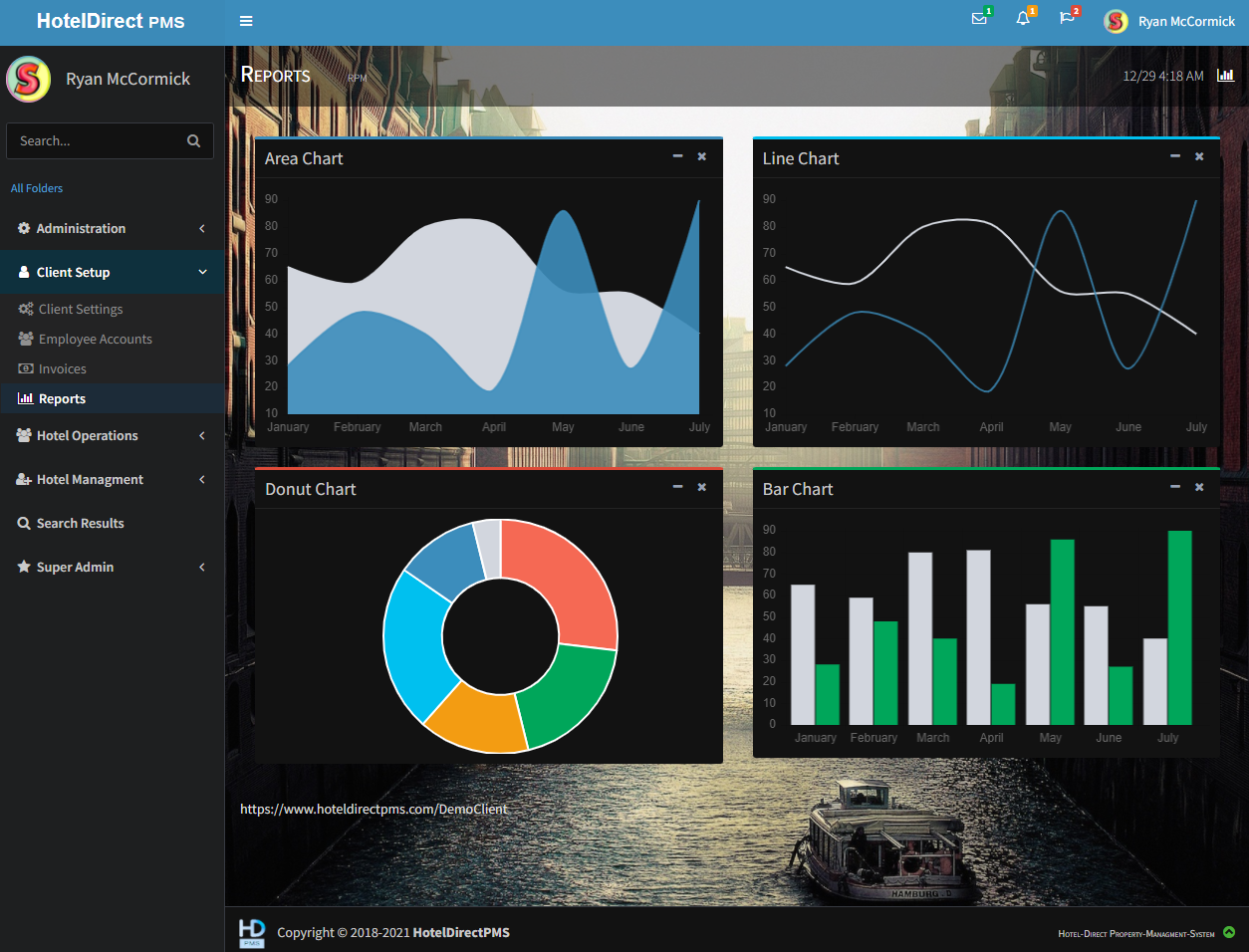Click the hamburger sidebar toggle icon
The width and height of the screenshot is (1249, 952).
(x=246, y=21)
